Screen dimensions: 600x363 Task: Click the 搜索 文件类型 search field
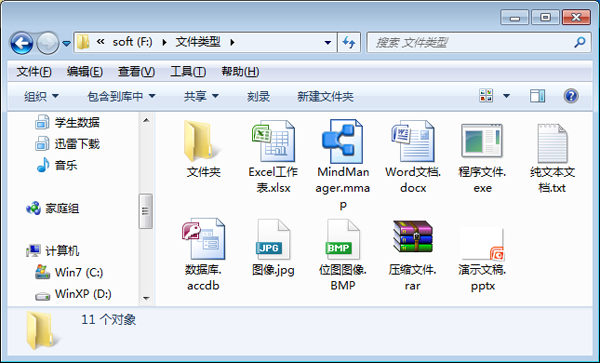[478, 42]
